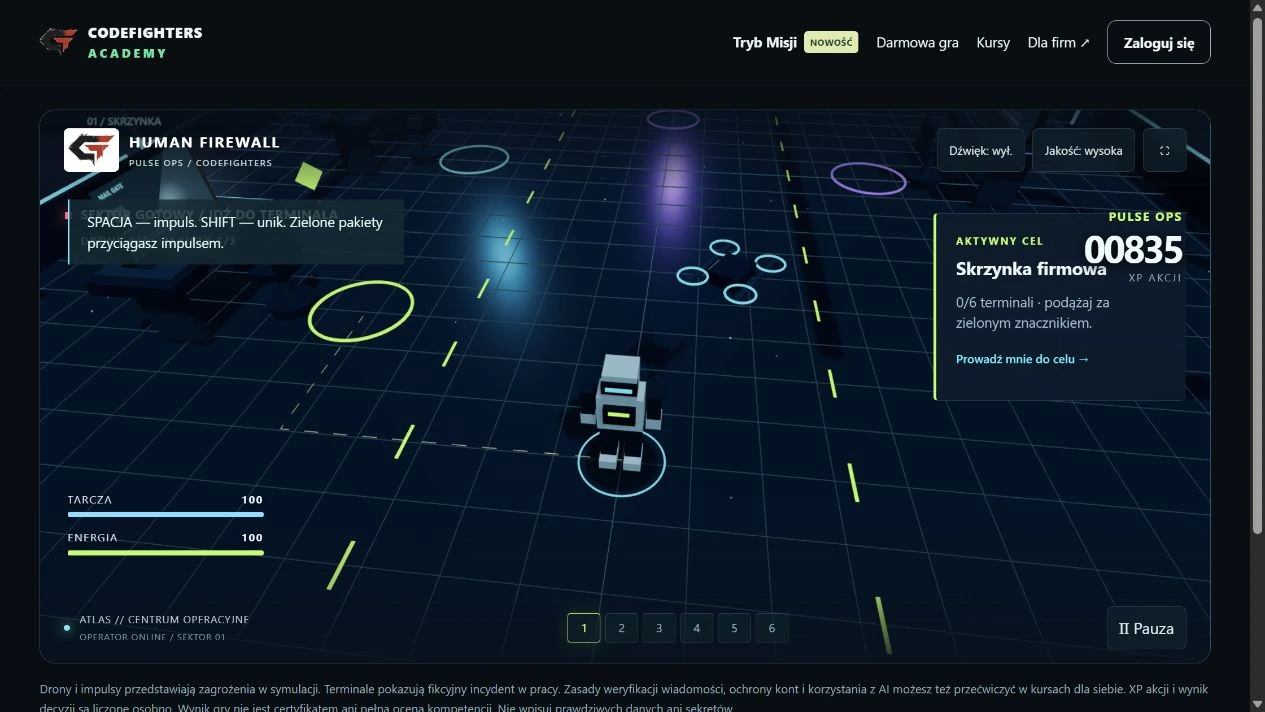This screenshot has height=712, width=1265.
Task: Select level 3 in the level selector
Action: click(x=659, y=628)
